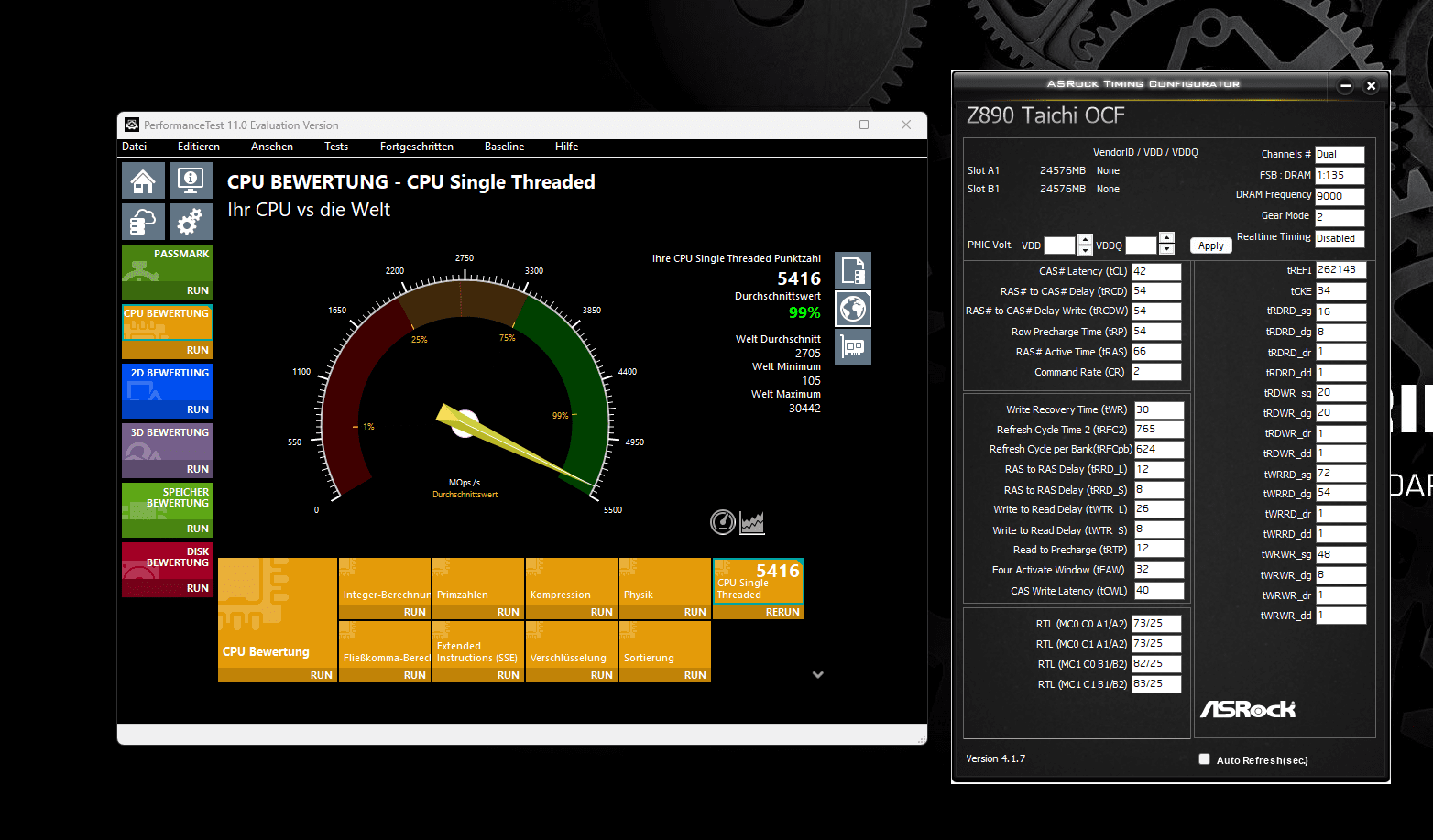
Task: Open the Baseline menu
Action: (x=505, y=147)
